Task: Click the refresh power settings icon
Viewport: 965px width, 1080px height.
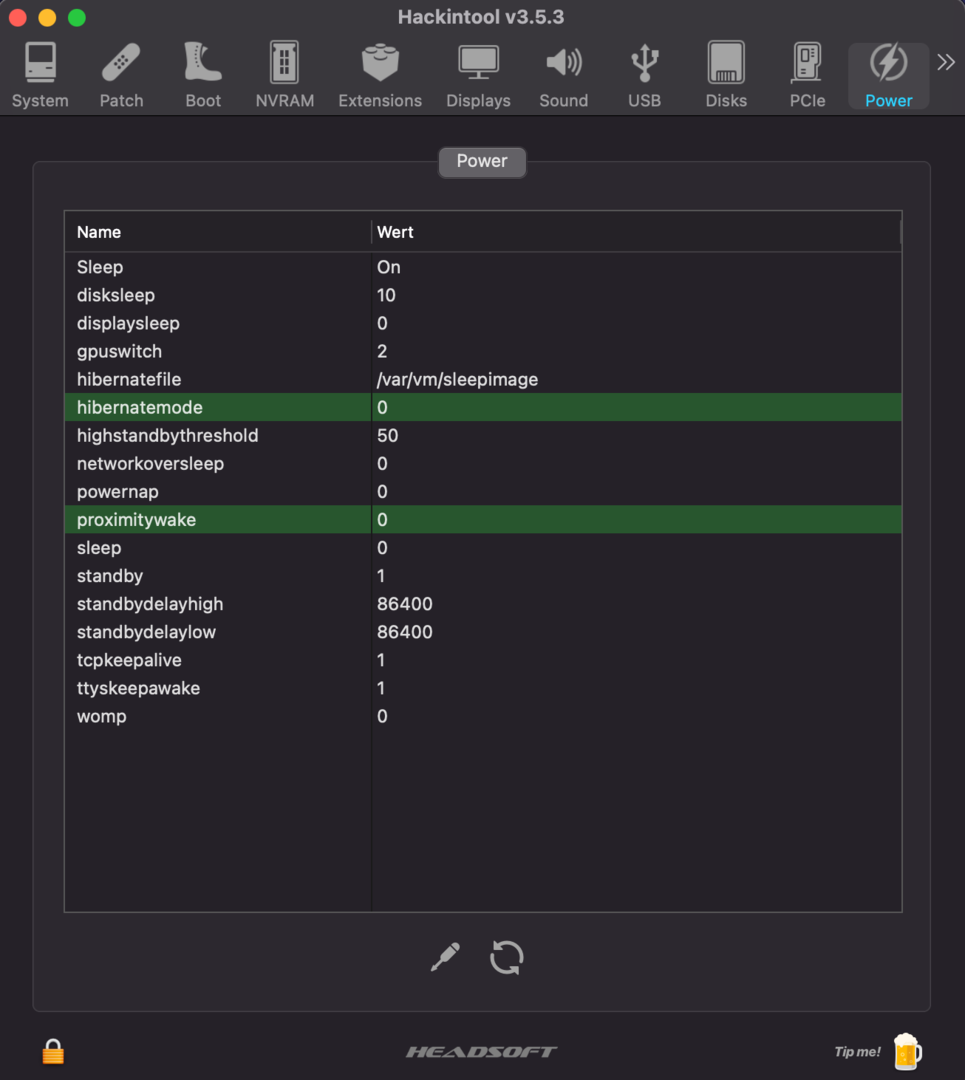Action: pyautogui.click(x=507, y=957)
